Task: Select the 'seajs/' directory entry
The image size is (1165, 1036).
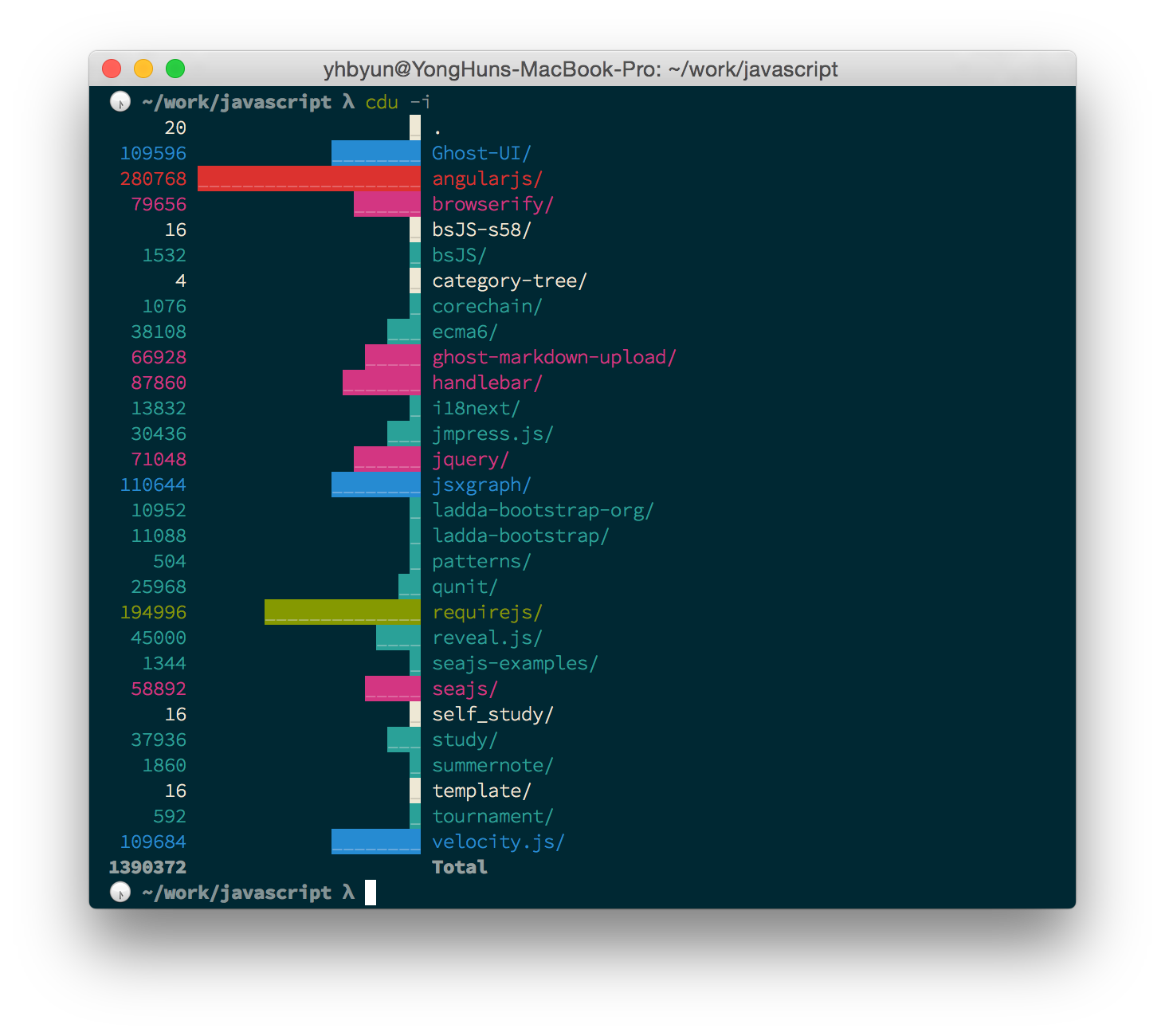Action: coord(465,689)
